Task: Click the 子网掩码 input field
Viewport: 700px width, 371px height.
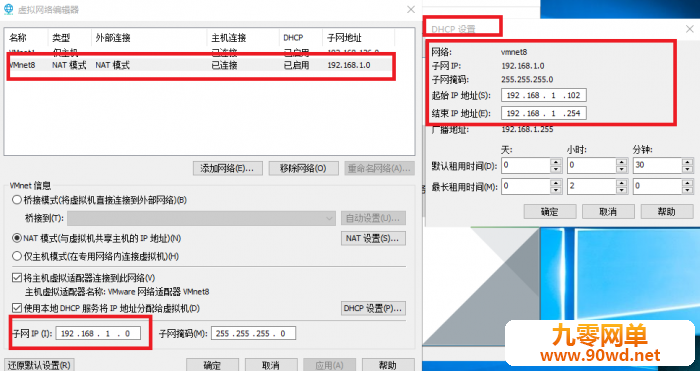Action: (253, 333)
